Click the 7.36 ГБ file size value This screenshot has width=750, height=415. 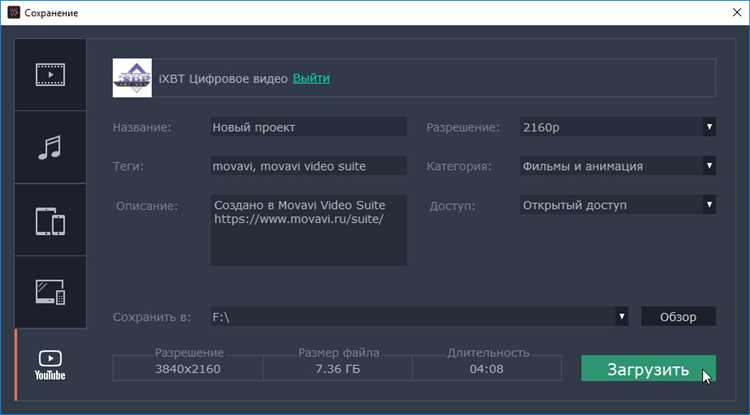pyautogui.click(x=338, y=369)
